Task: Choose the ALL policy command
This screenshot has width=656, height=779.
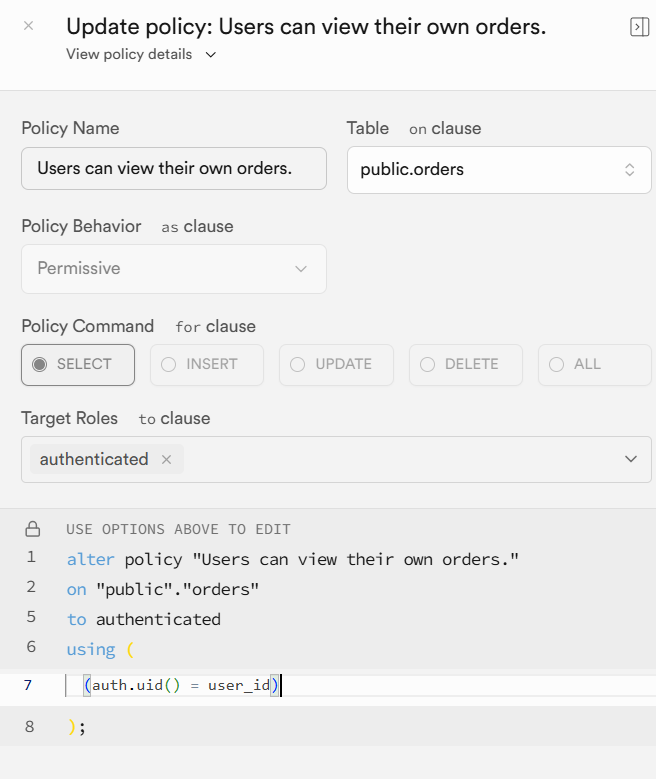Action: 594,365
